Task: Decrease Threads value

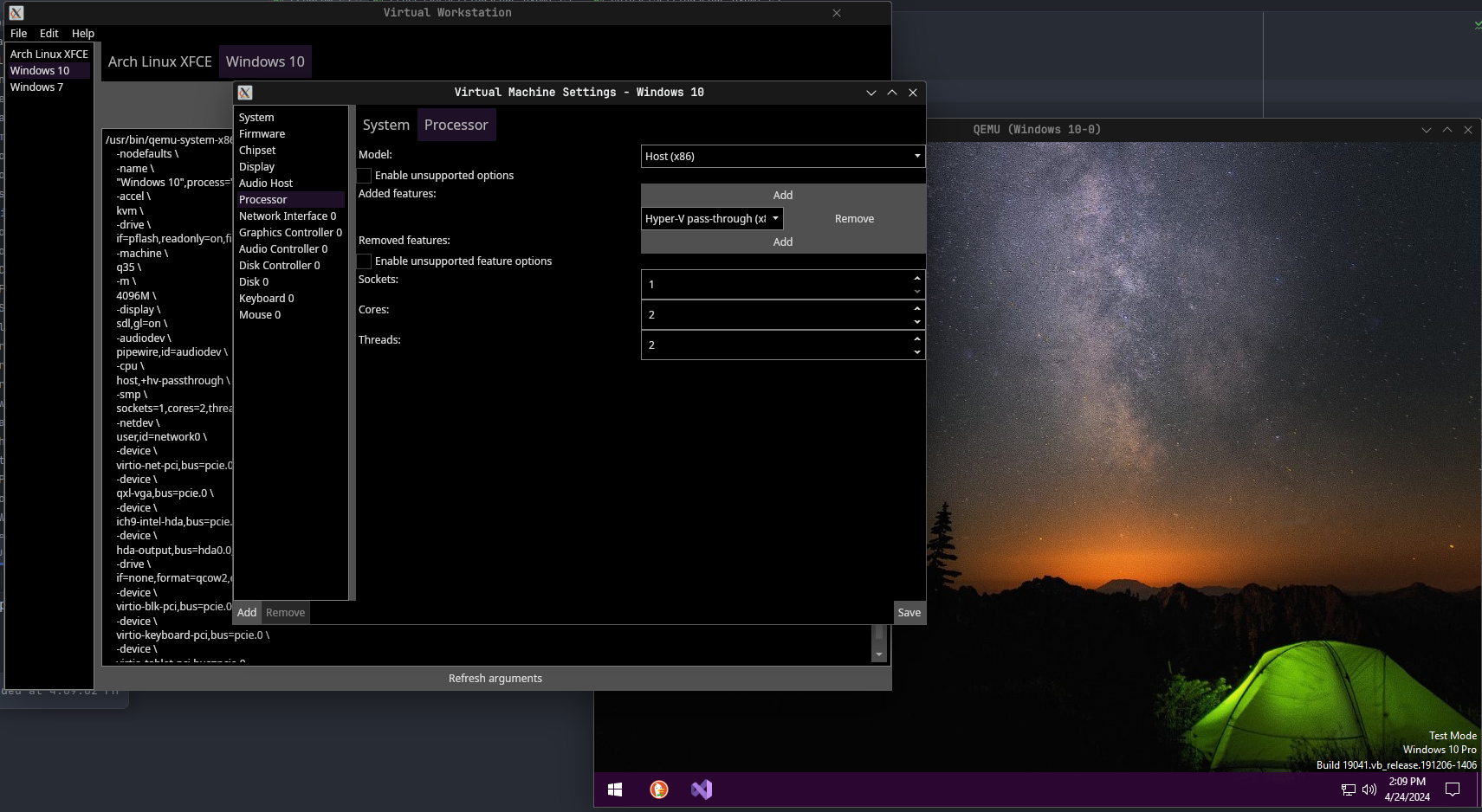Action: coord(917,352)
